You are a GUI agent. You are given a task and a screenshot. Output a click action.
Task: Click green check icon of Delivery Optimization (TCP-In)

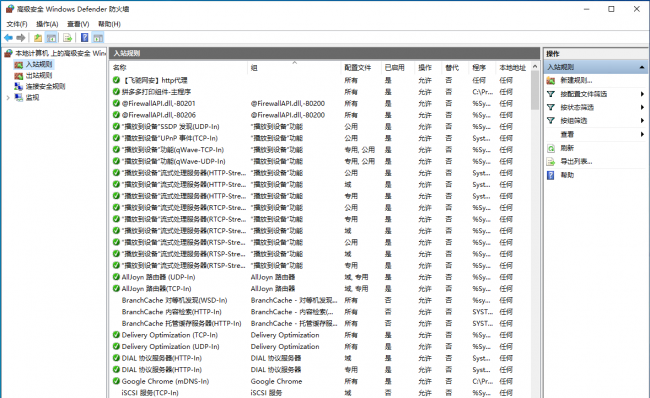(116, 335)
